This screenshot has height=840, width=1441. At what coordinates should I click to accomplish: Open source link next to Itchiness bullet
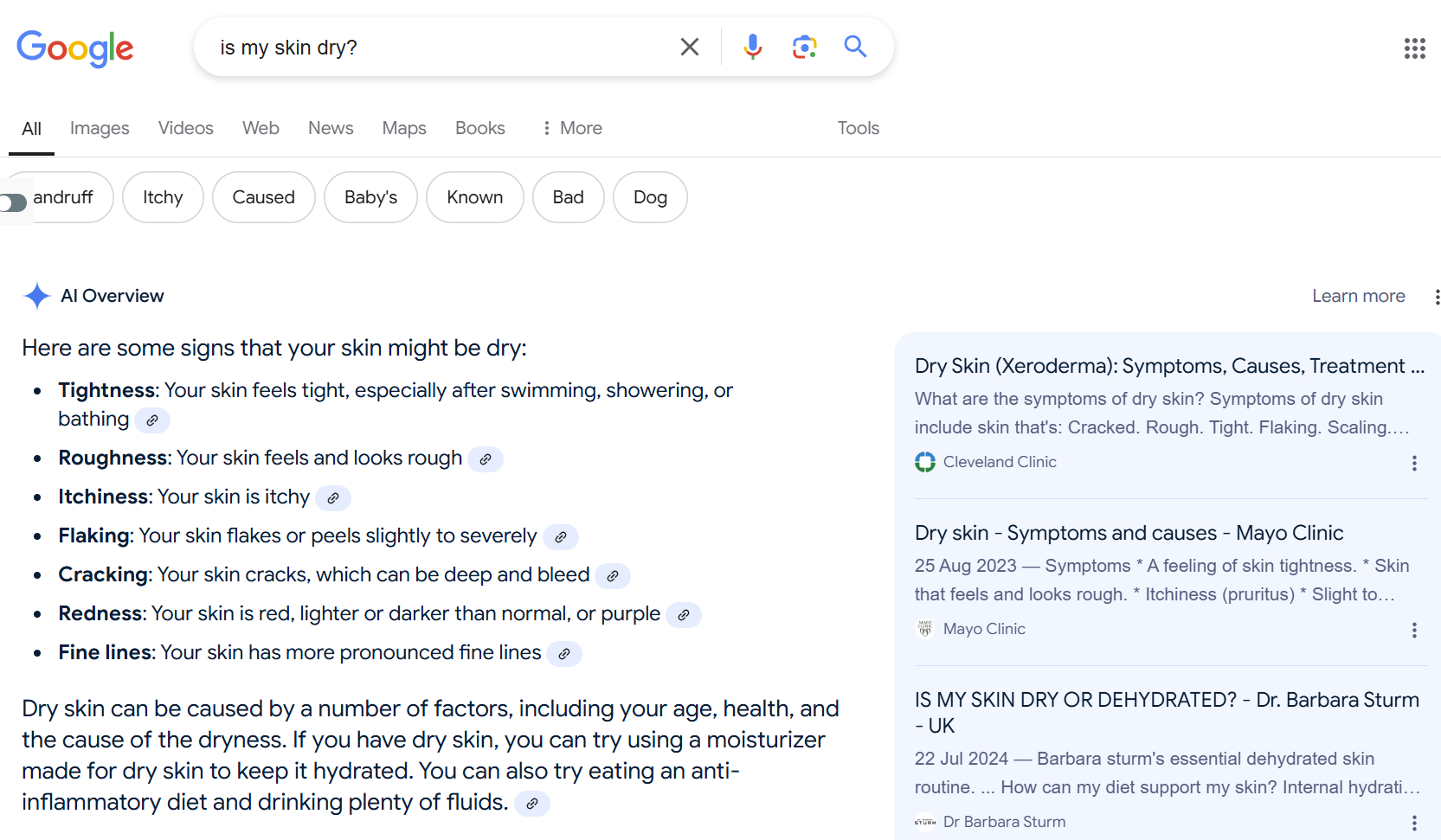point(333,498)
